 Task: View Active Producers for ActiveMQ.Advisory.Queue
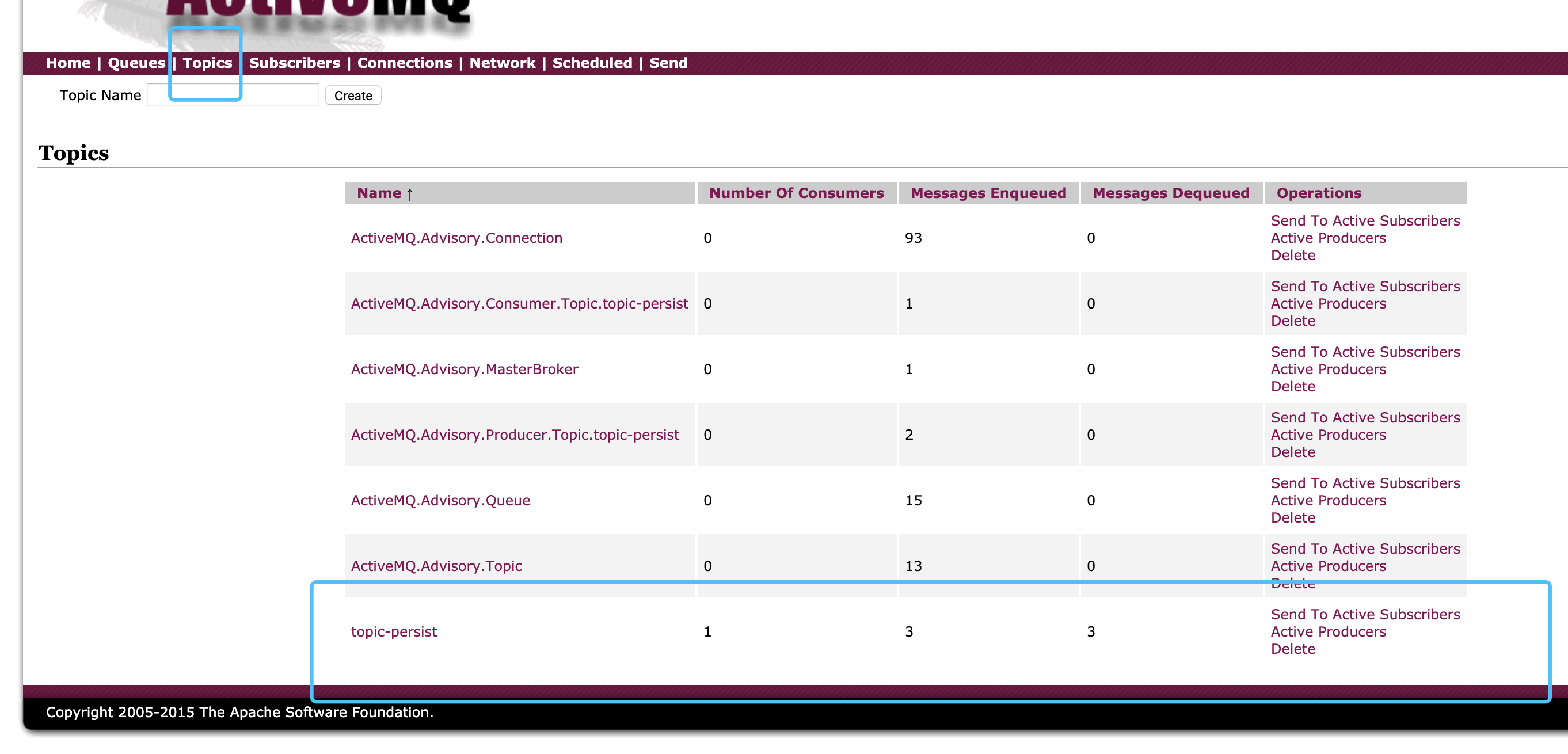pos(1327,500)
